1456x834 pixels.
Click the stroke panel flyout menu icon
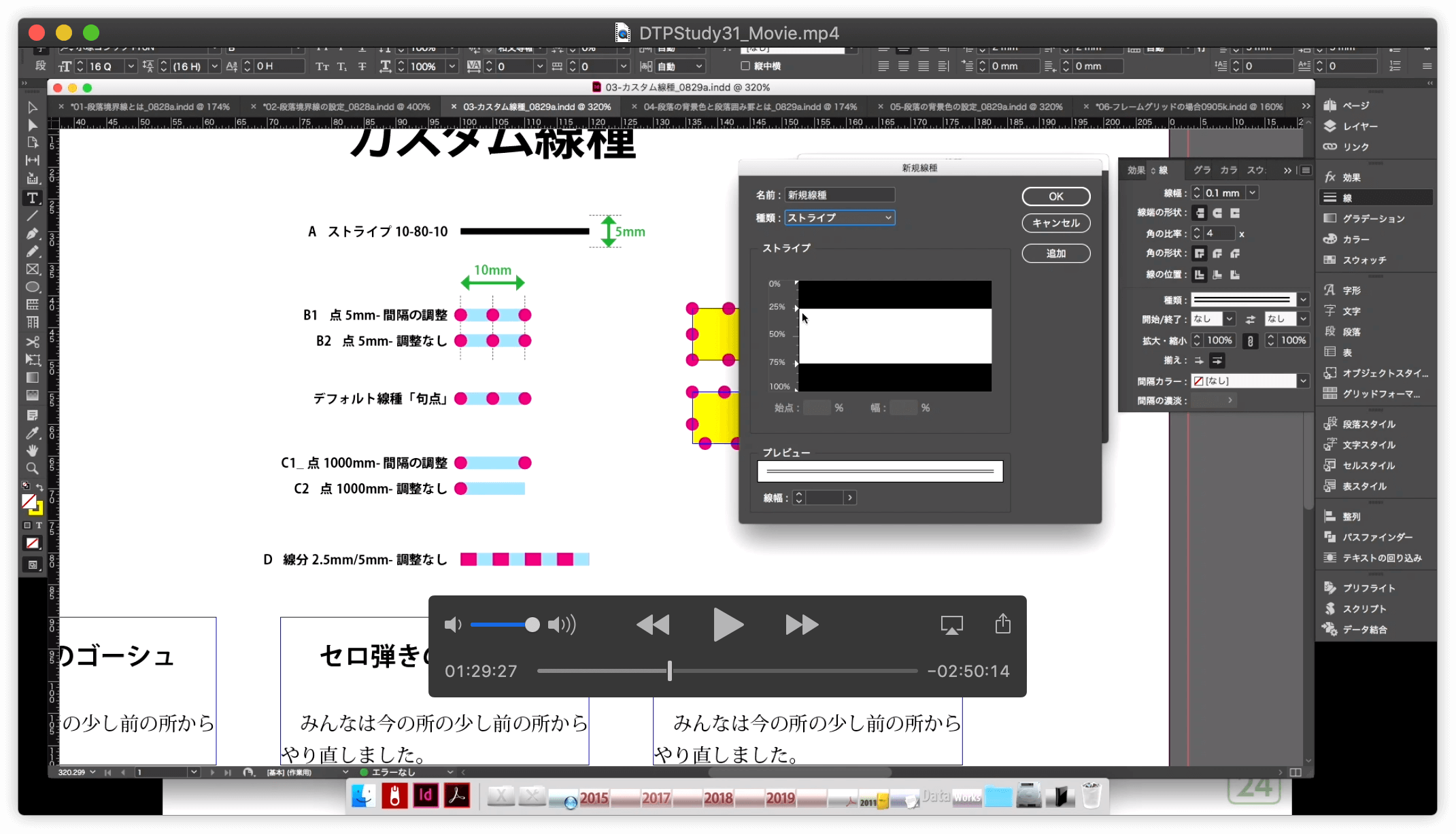[x=1306, y=170]
